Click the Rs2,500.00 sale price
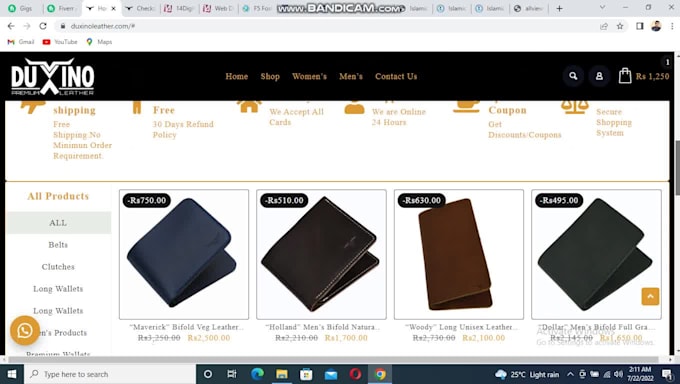The image size is (680, 384). pyautogui.click(x=209, y=338)
